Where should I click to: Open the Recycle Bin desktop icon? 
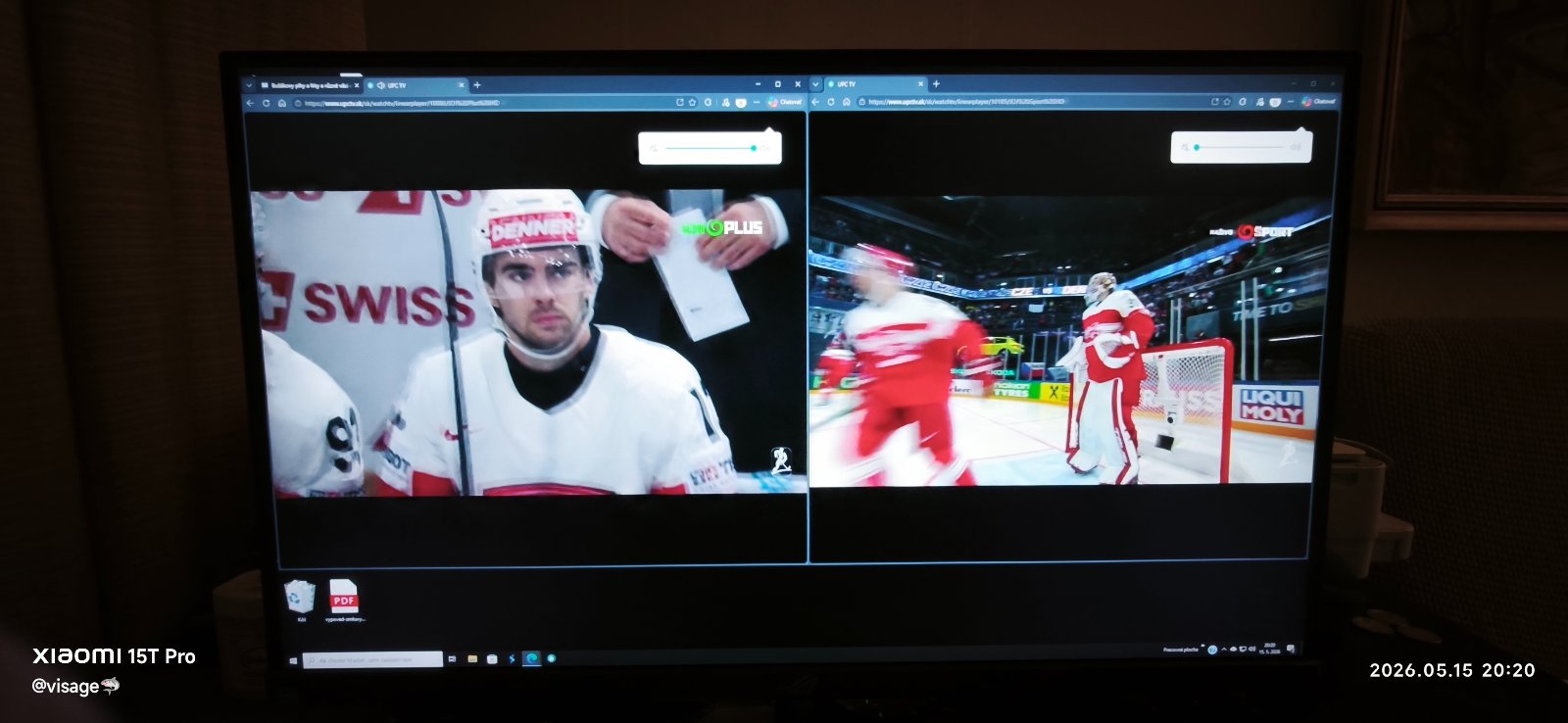pyautogui.click(x=300, y=600)
